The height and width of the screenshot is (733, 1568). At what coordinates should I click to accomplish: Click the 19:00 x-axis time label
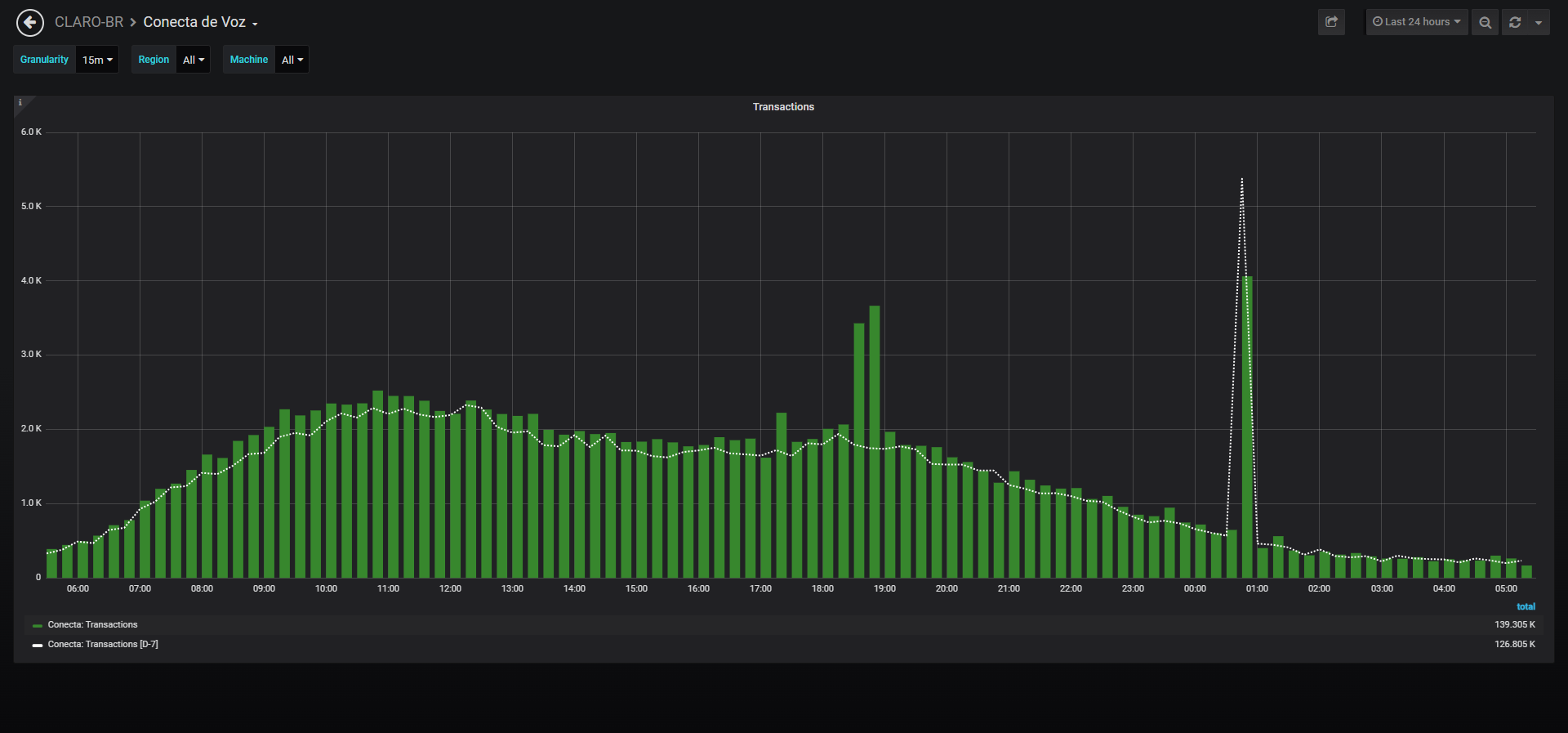(x=884, y=588)
